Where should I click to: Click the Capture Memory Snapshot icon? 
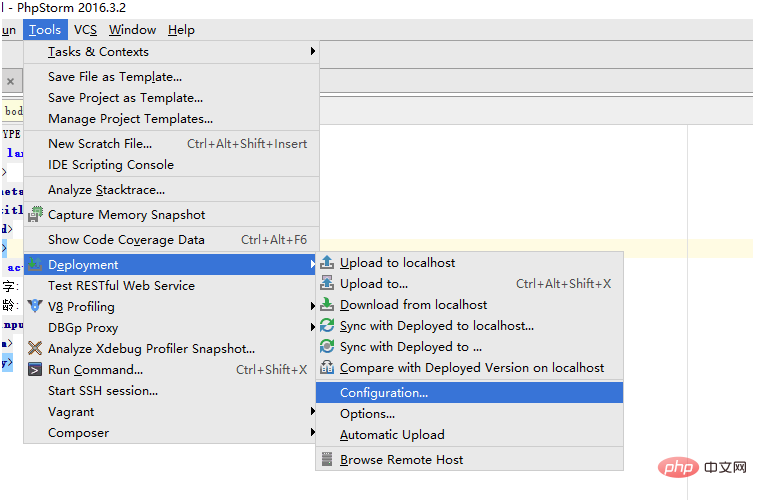pyautogui.click(x=35, y=214)
